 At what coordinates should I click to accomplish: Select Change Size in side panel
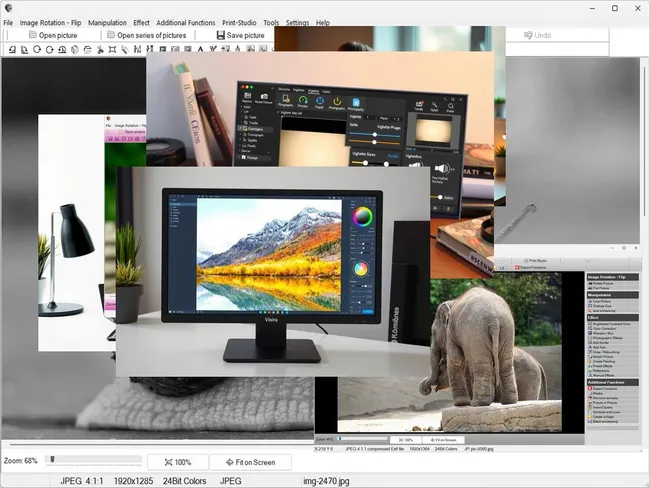[601, 306]
